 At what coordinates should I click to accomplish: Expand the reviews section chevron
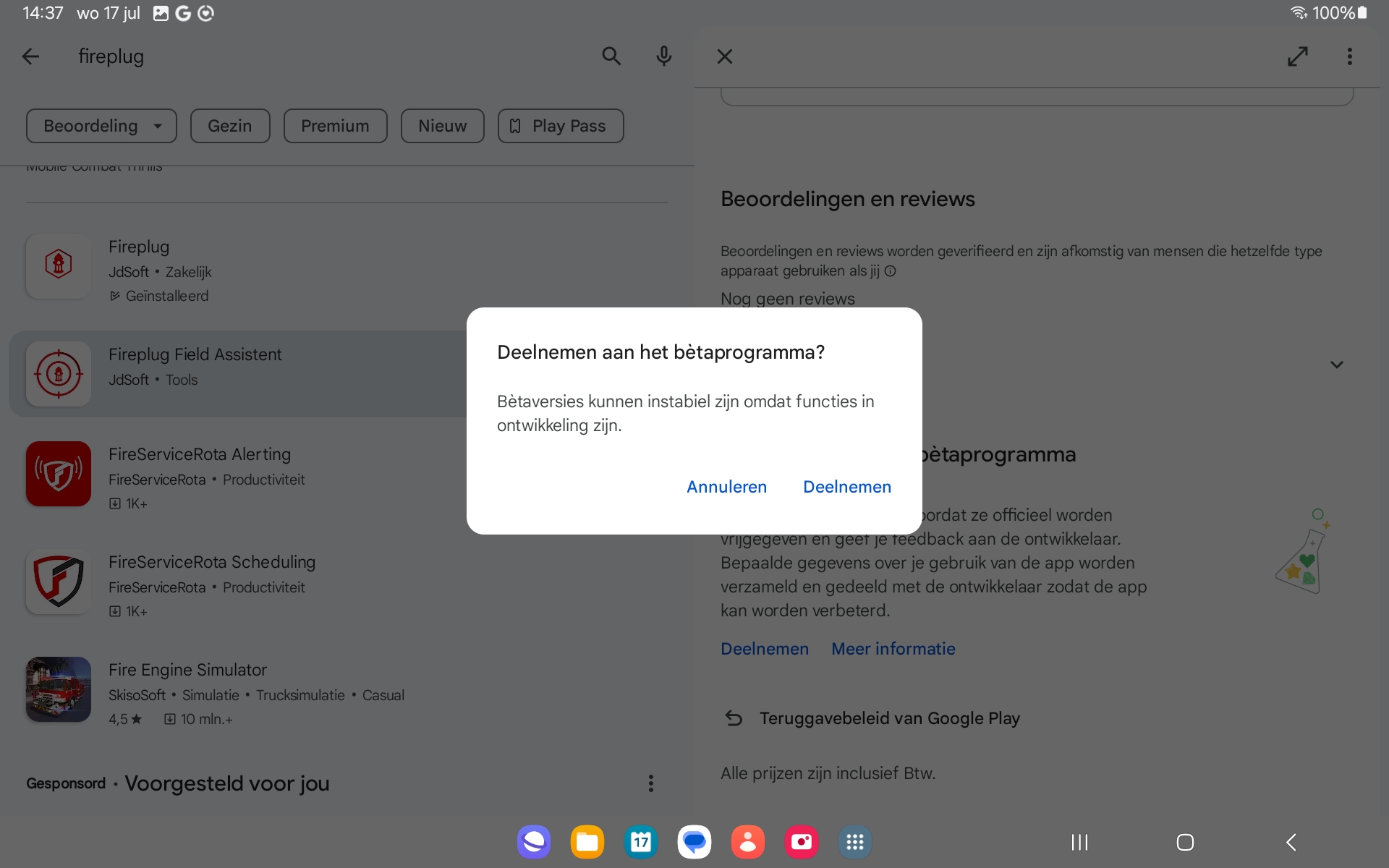tap(1337, 365)
